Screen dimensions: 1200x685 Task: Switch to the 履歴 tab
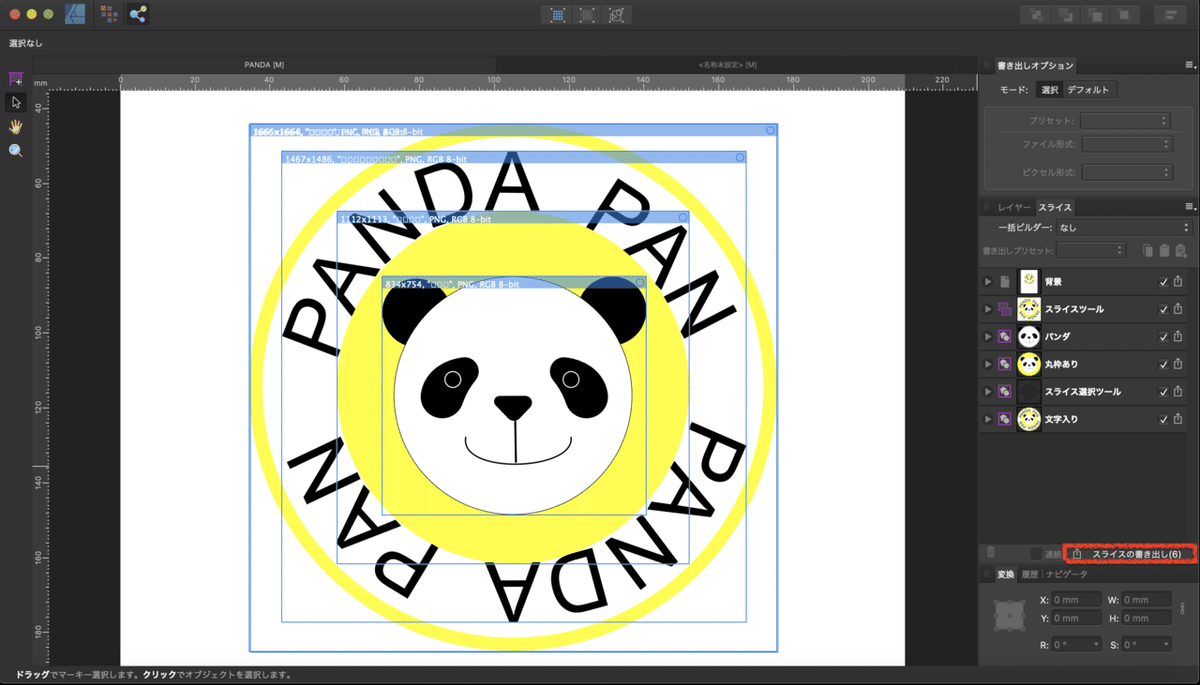tap(1029, 574)
